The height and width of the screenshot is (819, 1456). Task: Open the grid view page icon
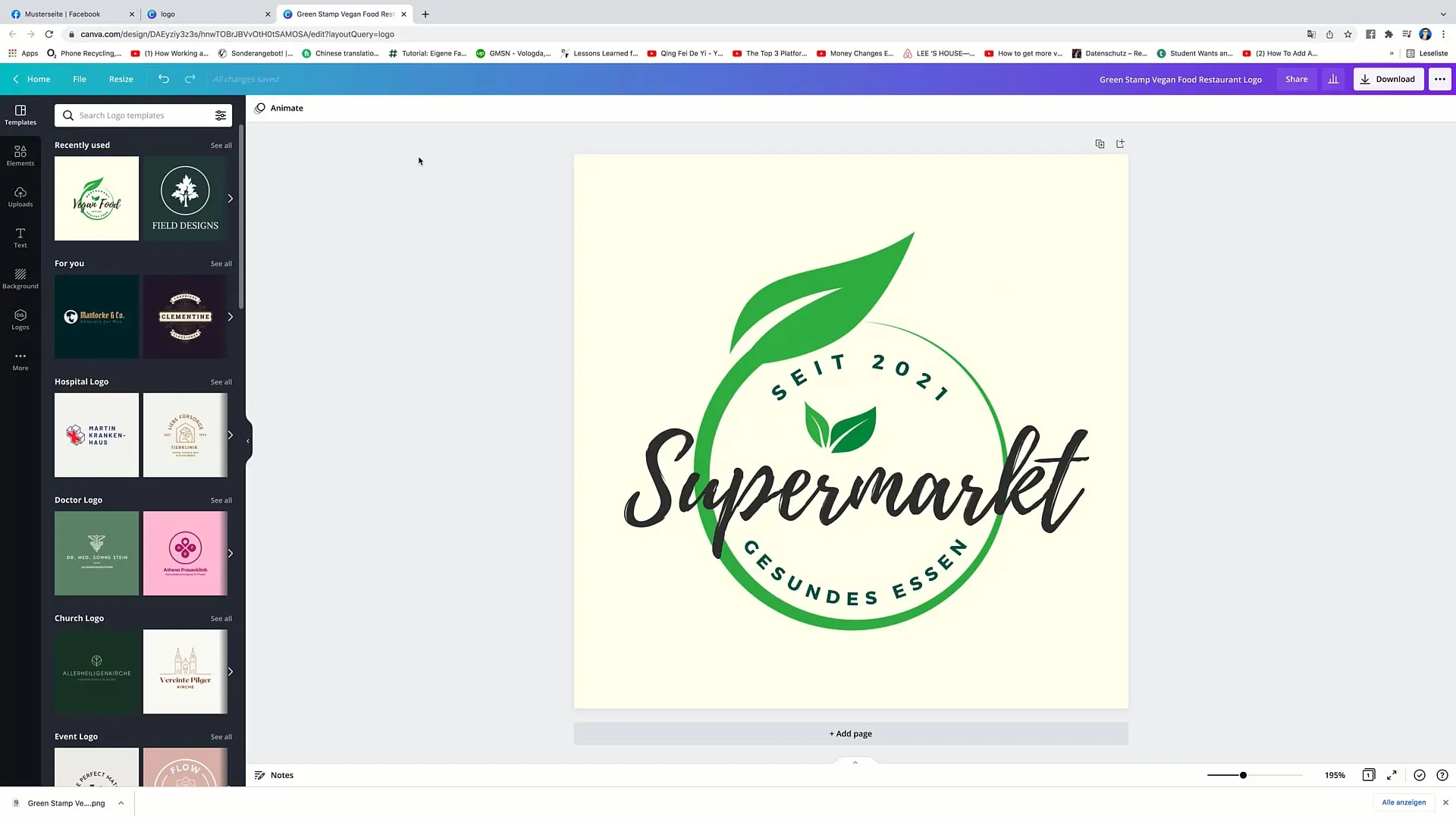pos(1368,775)
